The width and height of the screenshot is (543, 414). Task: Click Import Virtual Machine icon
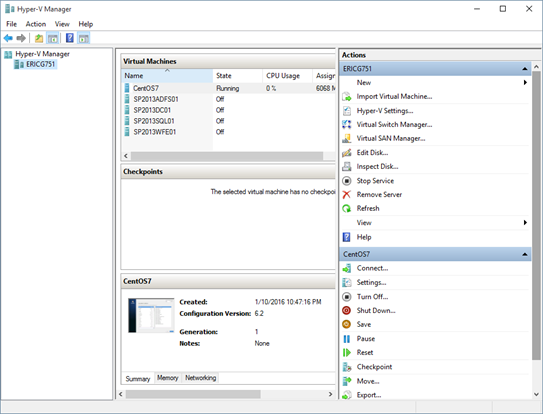point(347,97)
